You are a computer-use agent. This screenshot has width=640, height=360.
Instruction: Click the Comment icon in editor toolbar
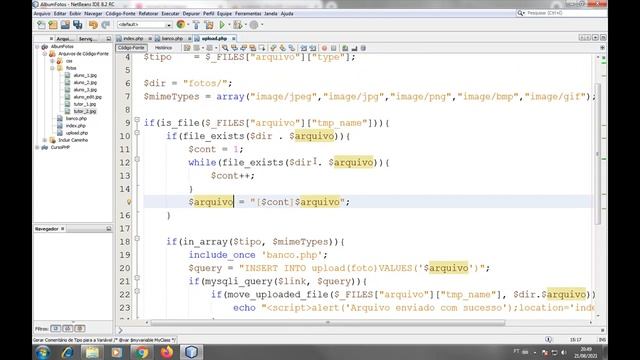coord(345,48)
